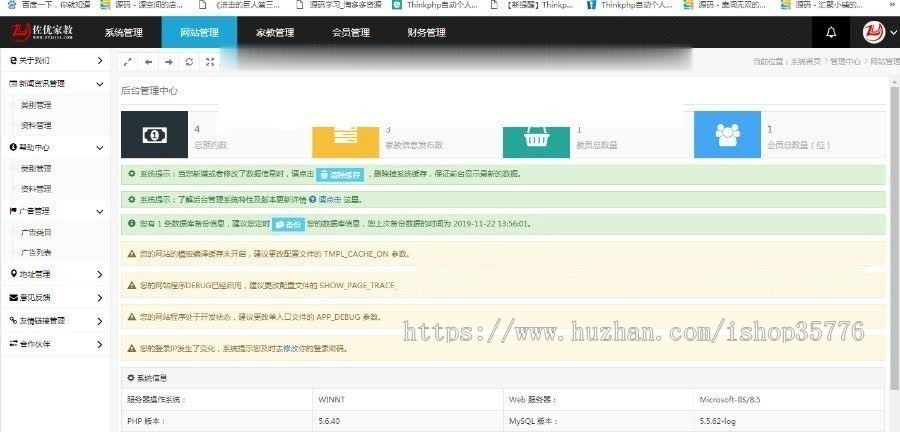Viewport: 900px width, 432px height.
Task: Collapse the 新闻资讯管理 sidebar section
Action: [x=55, y=84]
